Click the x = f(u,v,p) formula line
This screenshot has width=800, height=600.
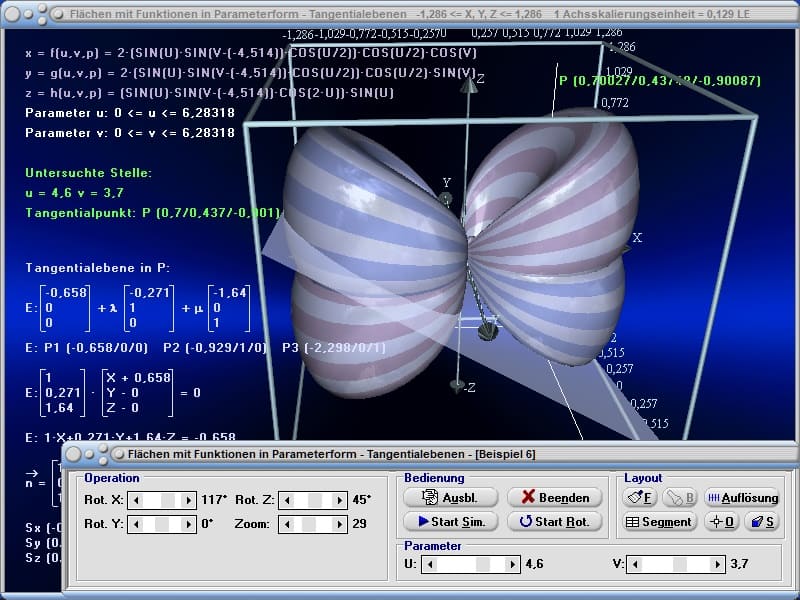click(x=251, y=53)
